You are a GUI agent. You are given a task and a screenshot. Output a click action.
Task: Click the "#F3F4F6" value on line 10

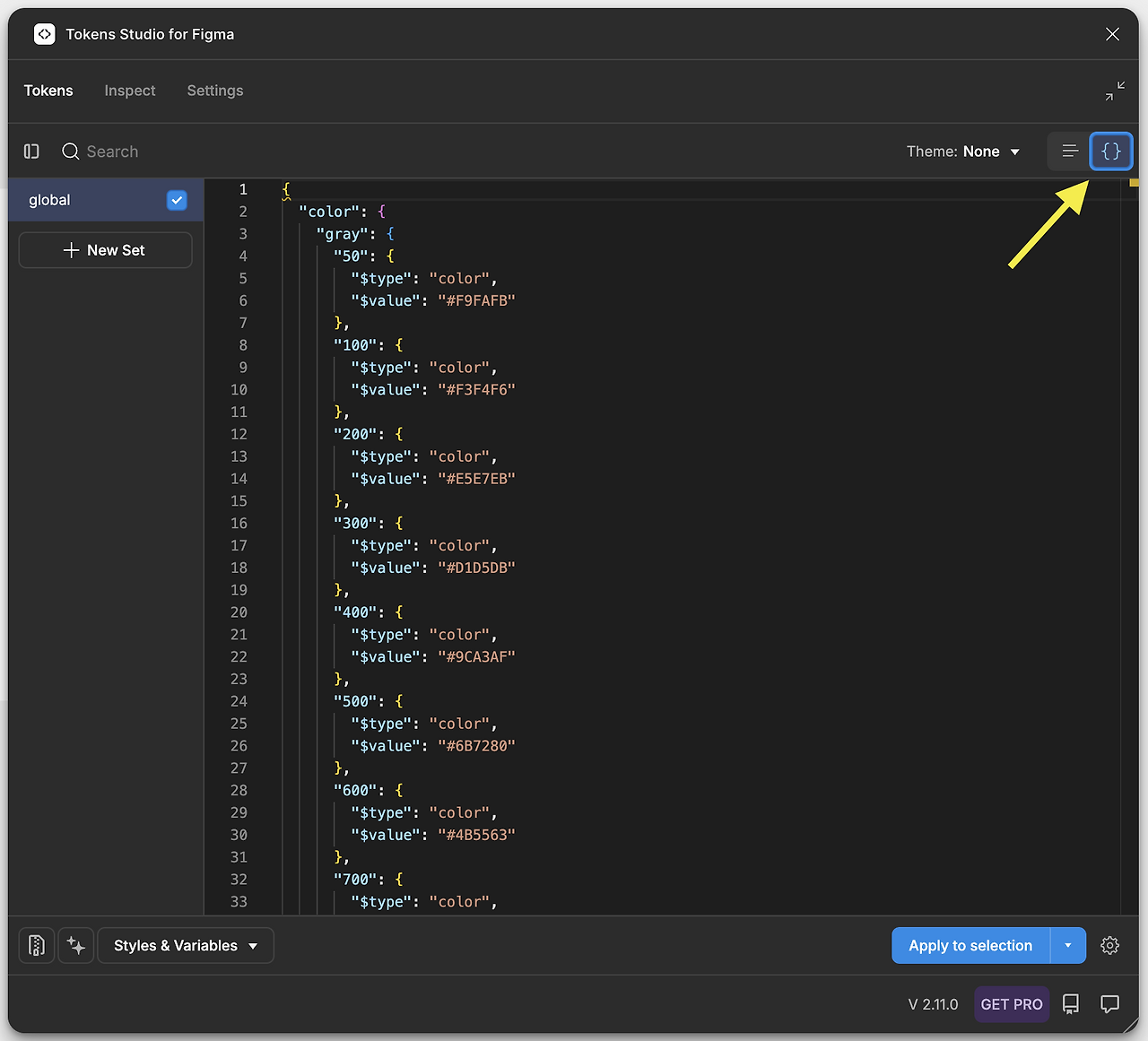[x=477, y=390]
